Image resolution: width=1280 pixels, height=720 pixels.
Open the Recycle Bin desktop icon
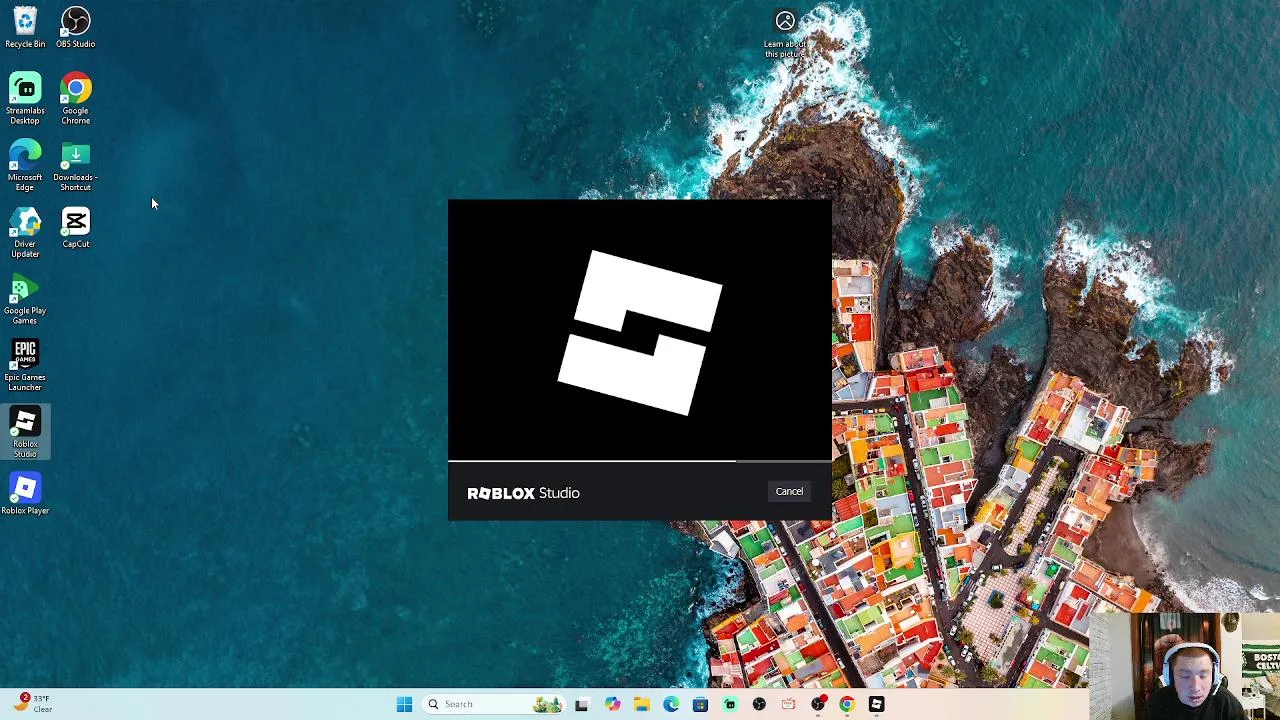(25, 28)
